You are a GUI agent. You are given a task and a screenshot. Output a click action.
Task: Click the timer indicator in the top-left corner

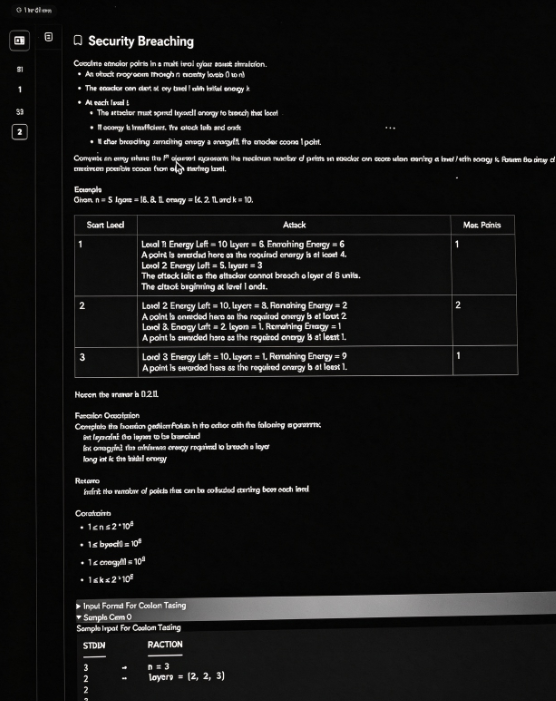[x=34, y=10]
